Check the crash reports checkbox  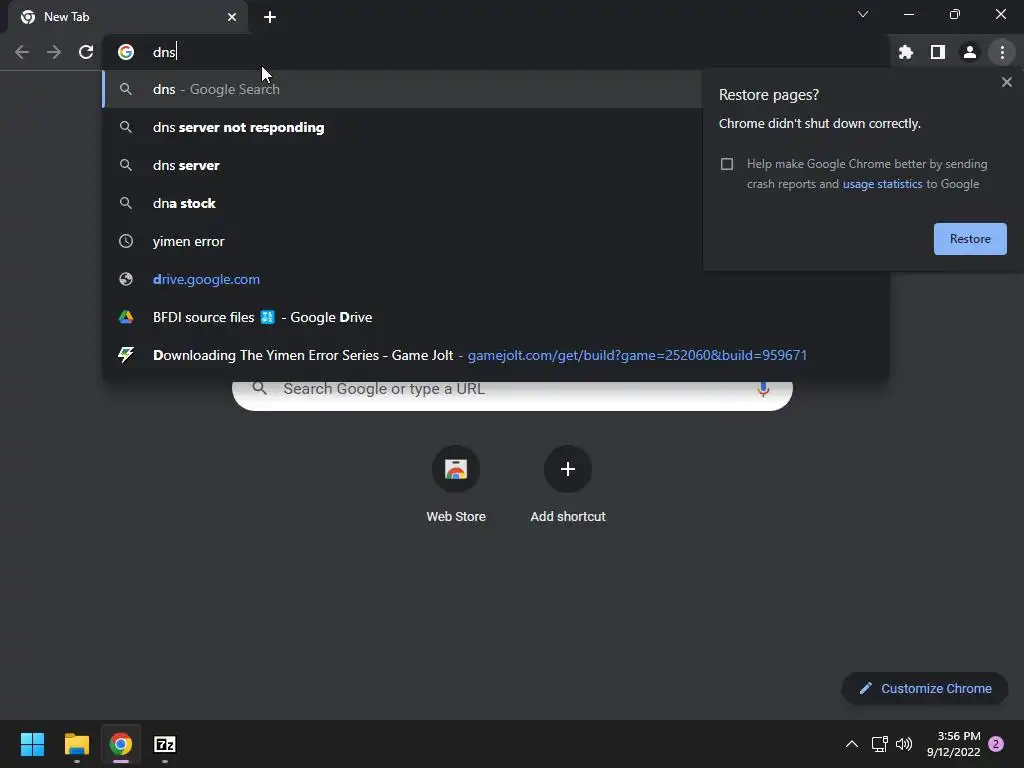click(727, 164)
